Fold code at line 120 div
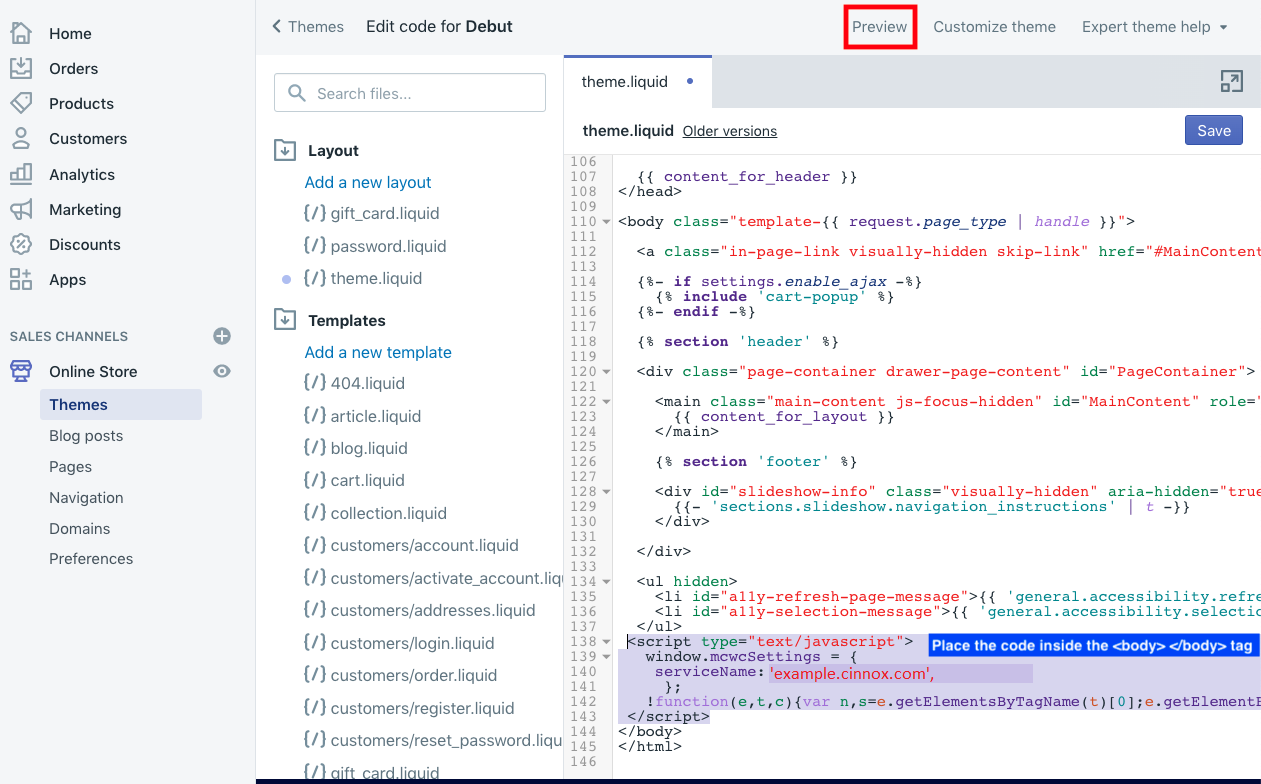Image resolution: width=1261 pixels, height=784 pixels. pos(606,372)
